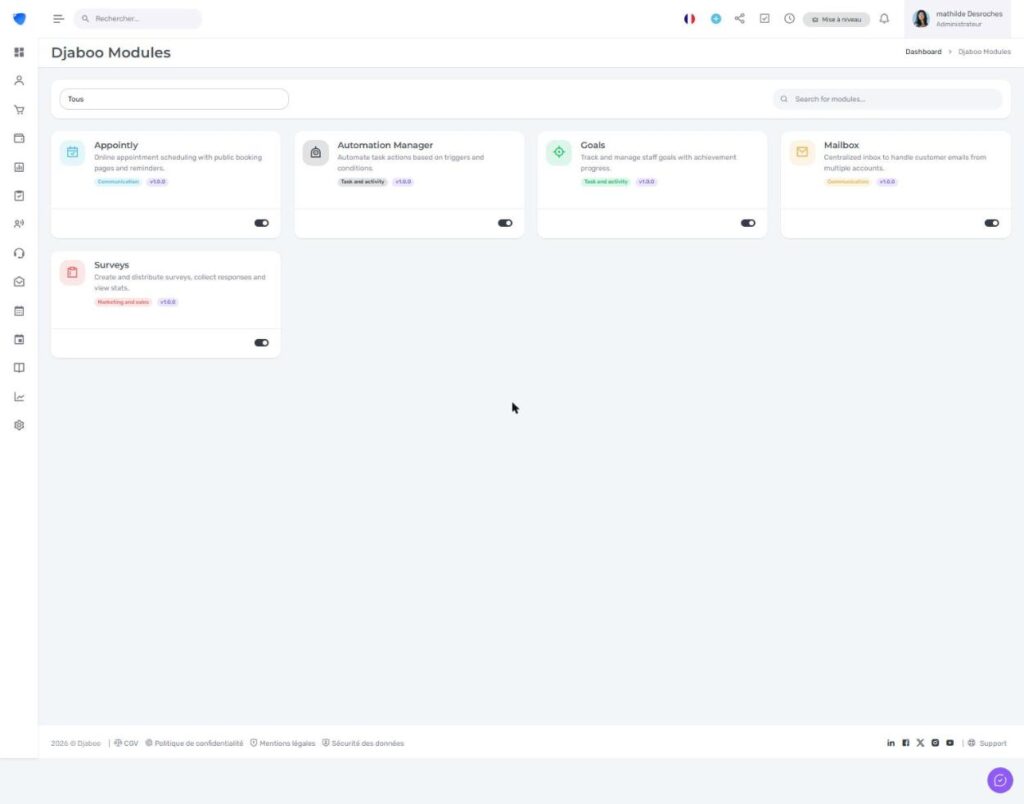Image resolution: width=1024 pixels, height=804 pixels.
Task: Click the Marketing and sales tag on Surveys
Action: pos(123,302)
